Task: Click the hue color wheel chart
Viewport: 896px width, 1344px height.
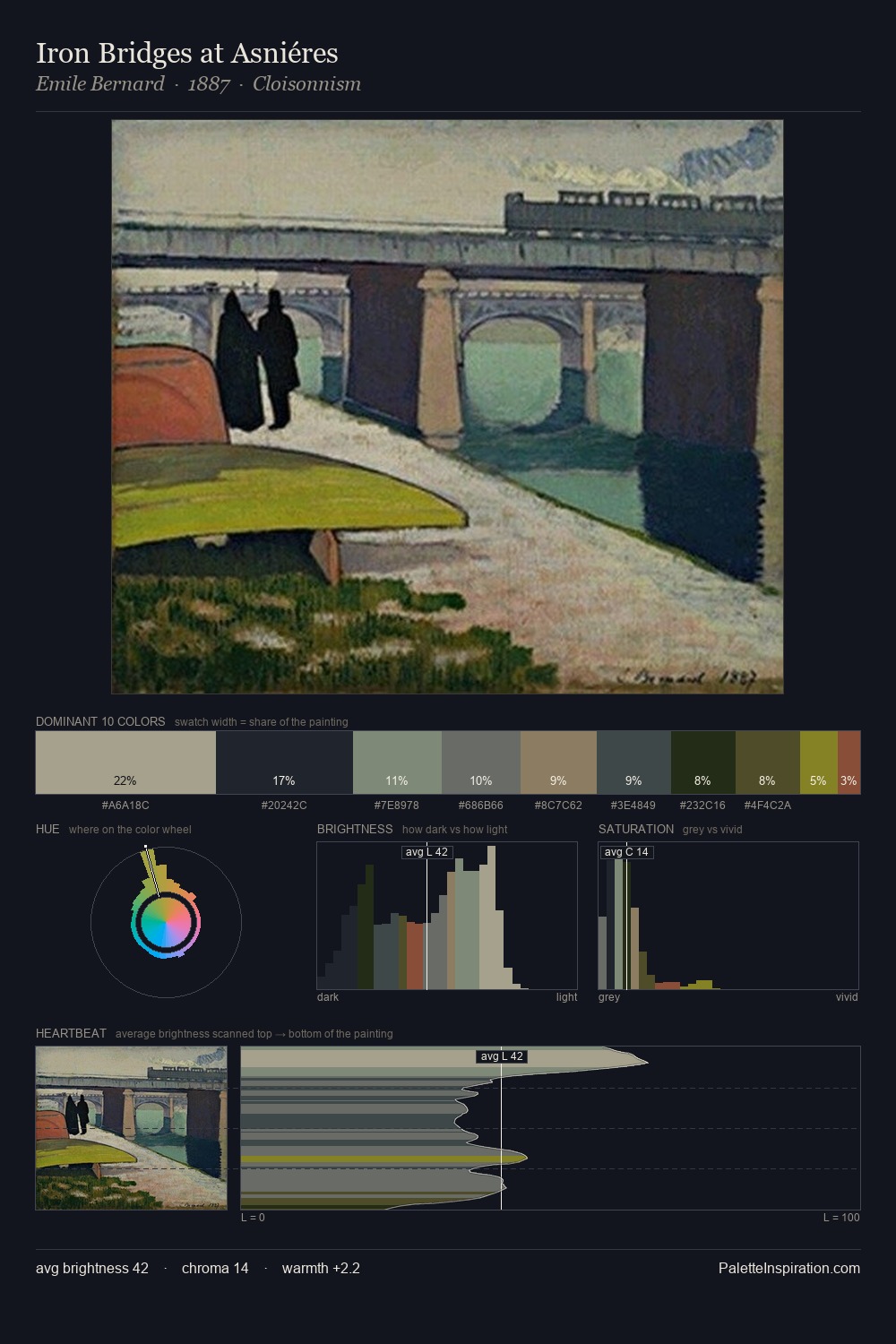Action: [166, 922]
